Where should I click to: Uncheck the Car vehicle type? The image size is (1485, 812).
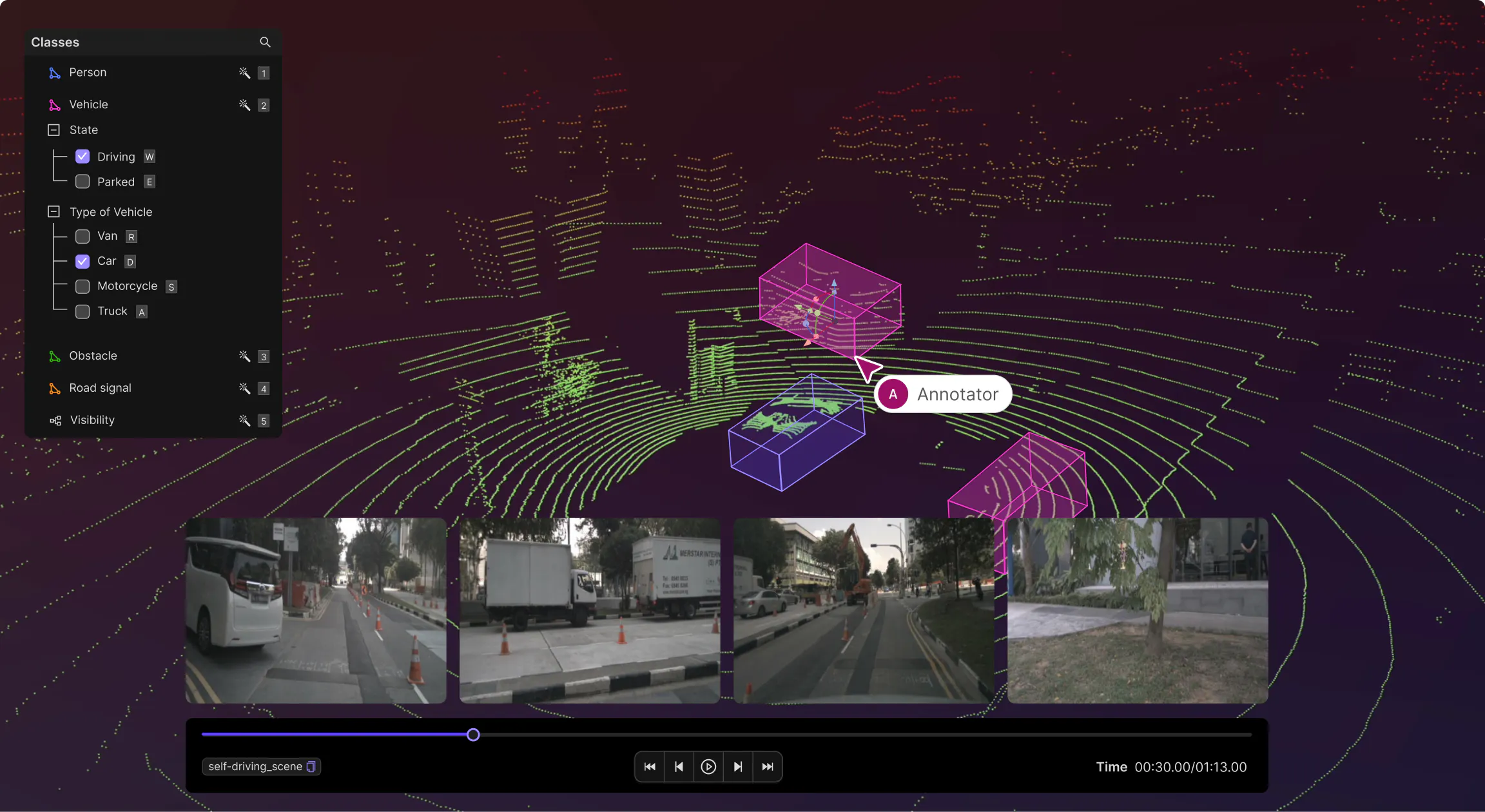click(x=82, y=262)
